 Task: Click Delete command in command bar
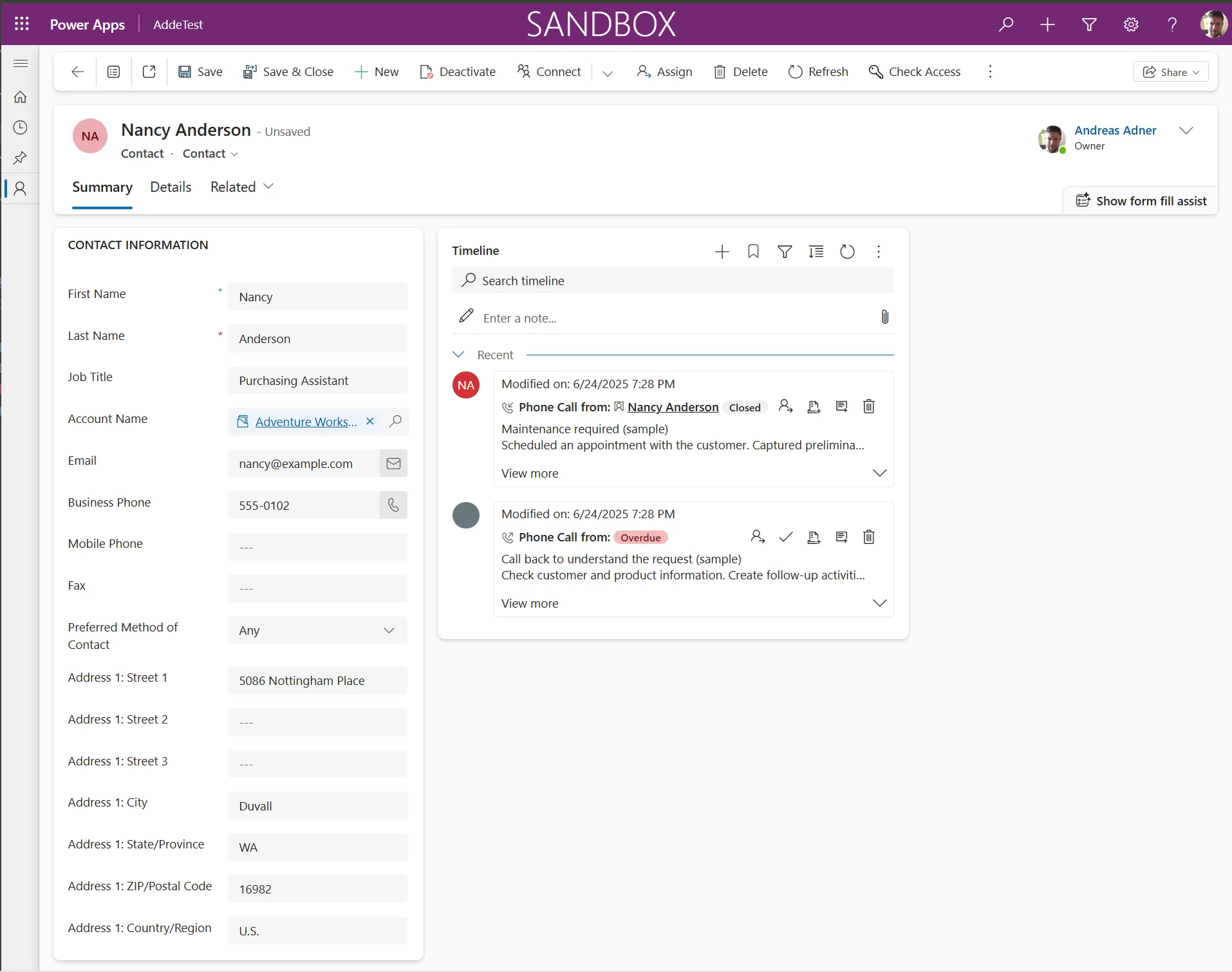[741, 71]
